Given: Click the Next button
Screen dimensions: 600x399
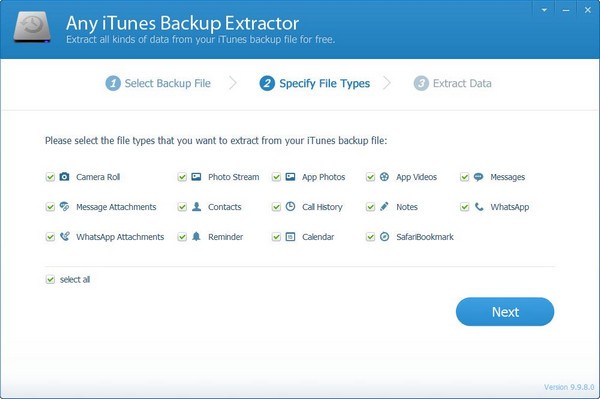Looking at the screenshot, I should pyautogui.click(x=505, y=312).
